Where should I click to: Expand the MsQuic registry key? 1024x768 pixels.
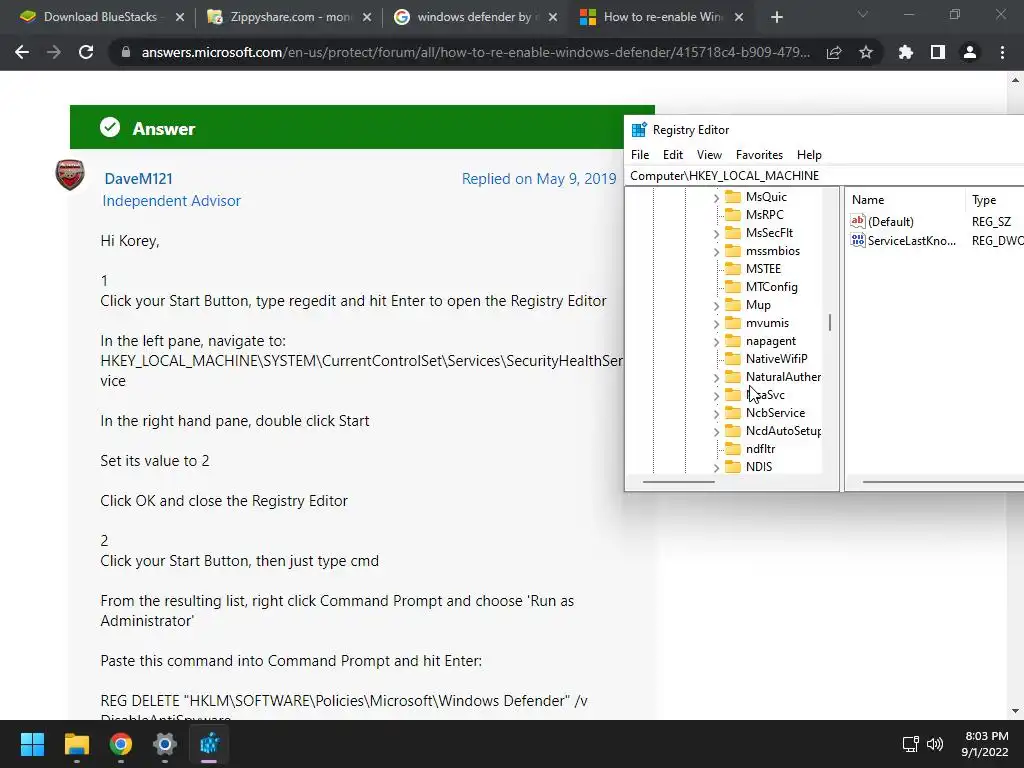716,197
